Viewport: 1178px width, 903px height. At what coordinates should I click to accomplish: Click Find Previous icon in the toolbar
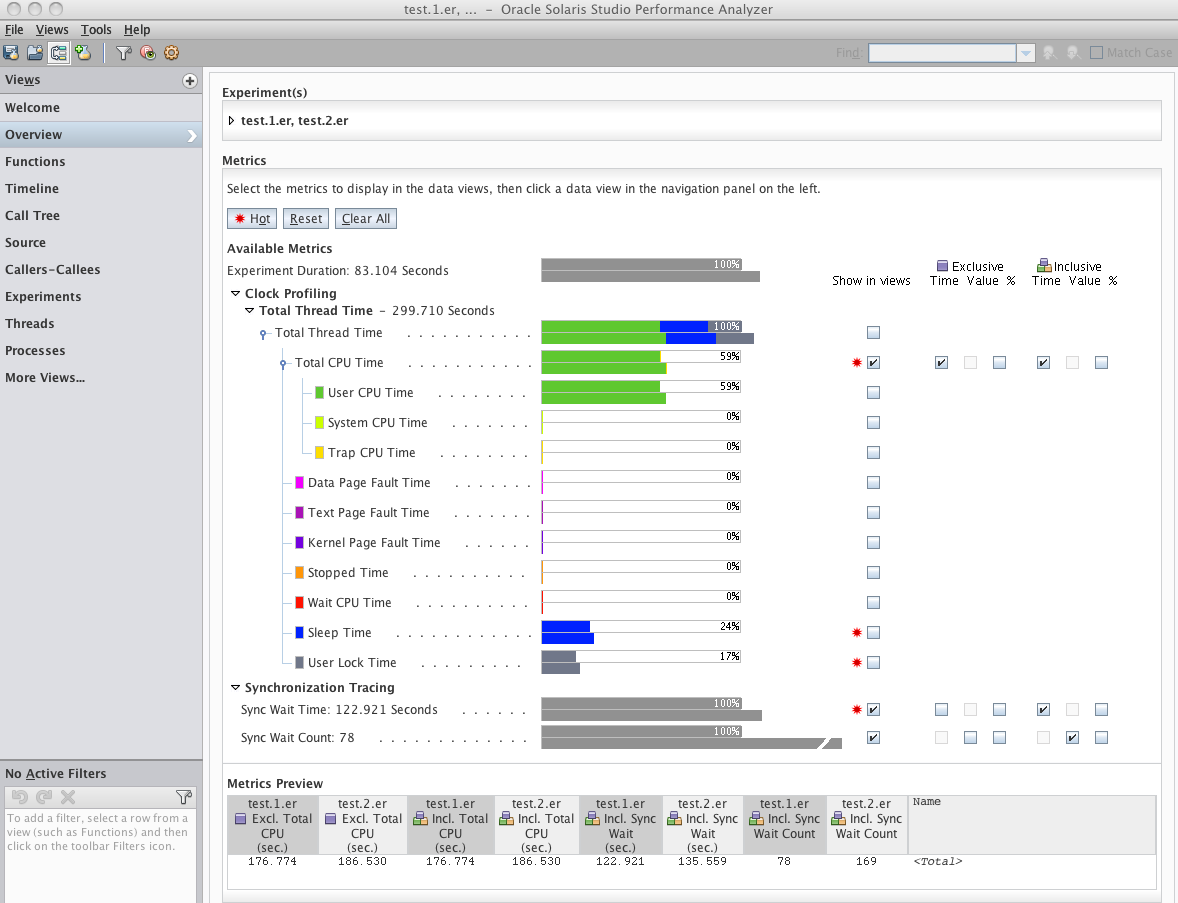point(1050,53)
